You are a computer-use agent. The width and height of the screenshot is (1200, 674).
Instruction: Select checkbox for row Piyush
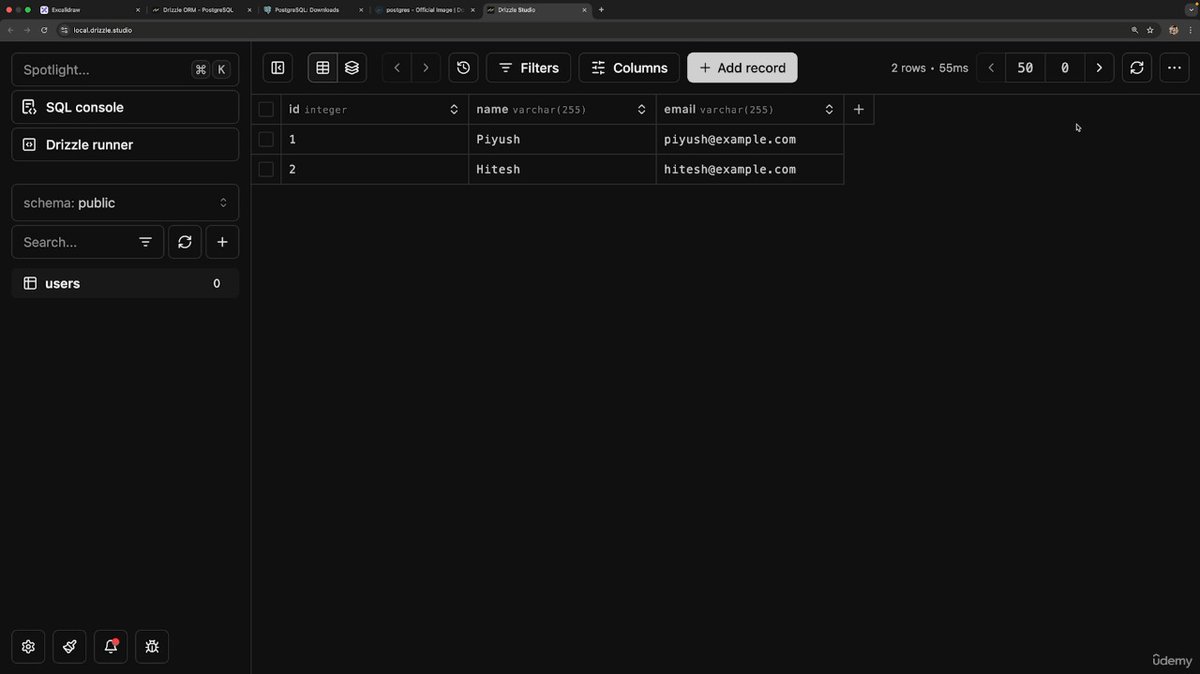(x=266, y=139)
